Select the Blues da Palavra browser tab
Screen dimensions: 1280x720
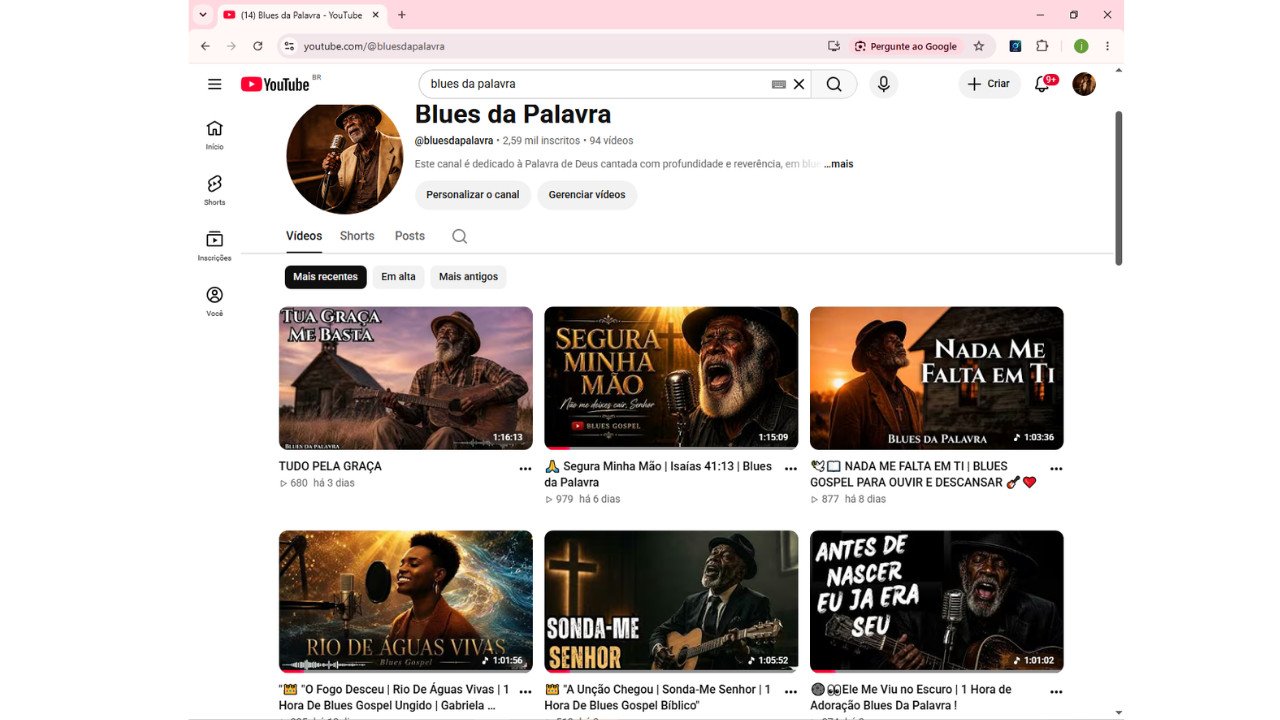[x=302, y=15]
